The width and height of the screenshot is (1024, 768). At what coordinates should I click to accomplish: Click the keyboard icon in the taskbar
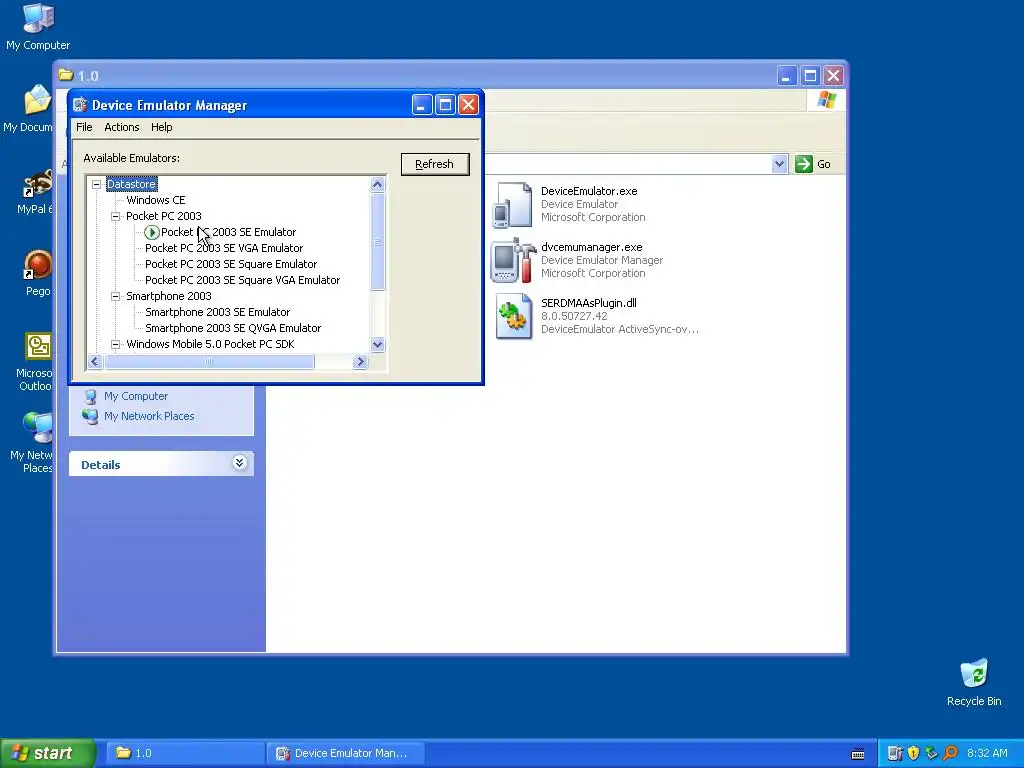(858, 754)
